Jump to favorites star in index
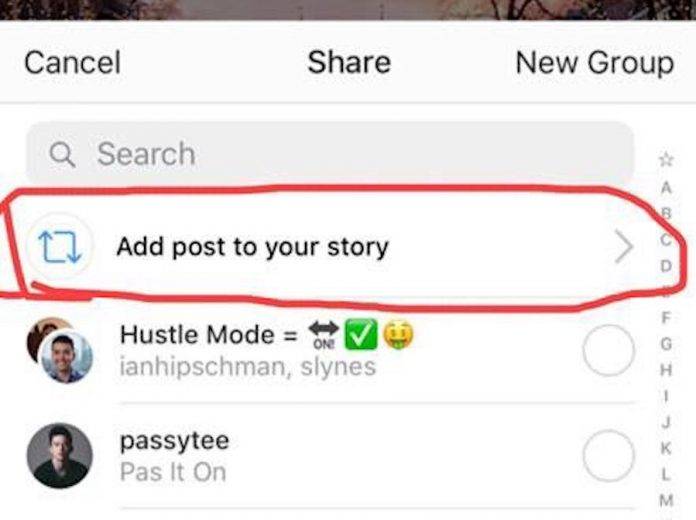This screenshot has height=520, width=696. coord(666,159)
